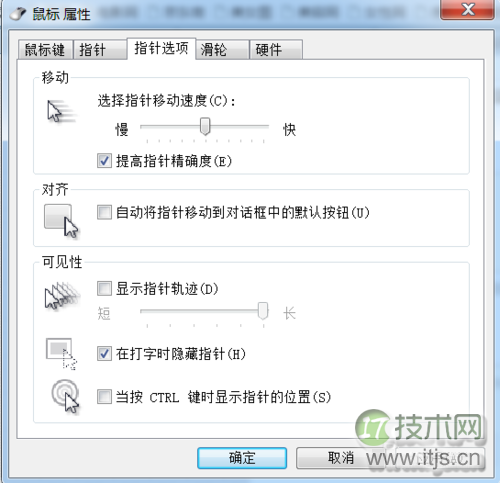Open the 指针 tab

click(100, 50)
